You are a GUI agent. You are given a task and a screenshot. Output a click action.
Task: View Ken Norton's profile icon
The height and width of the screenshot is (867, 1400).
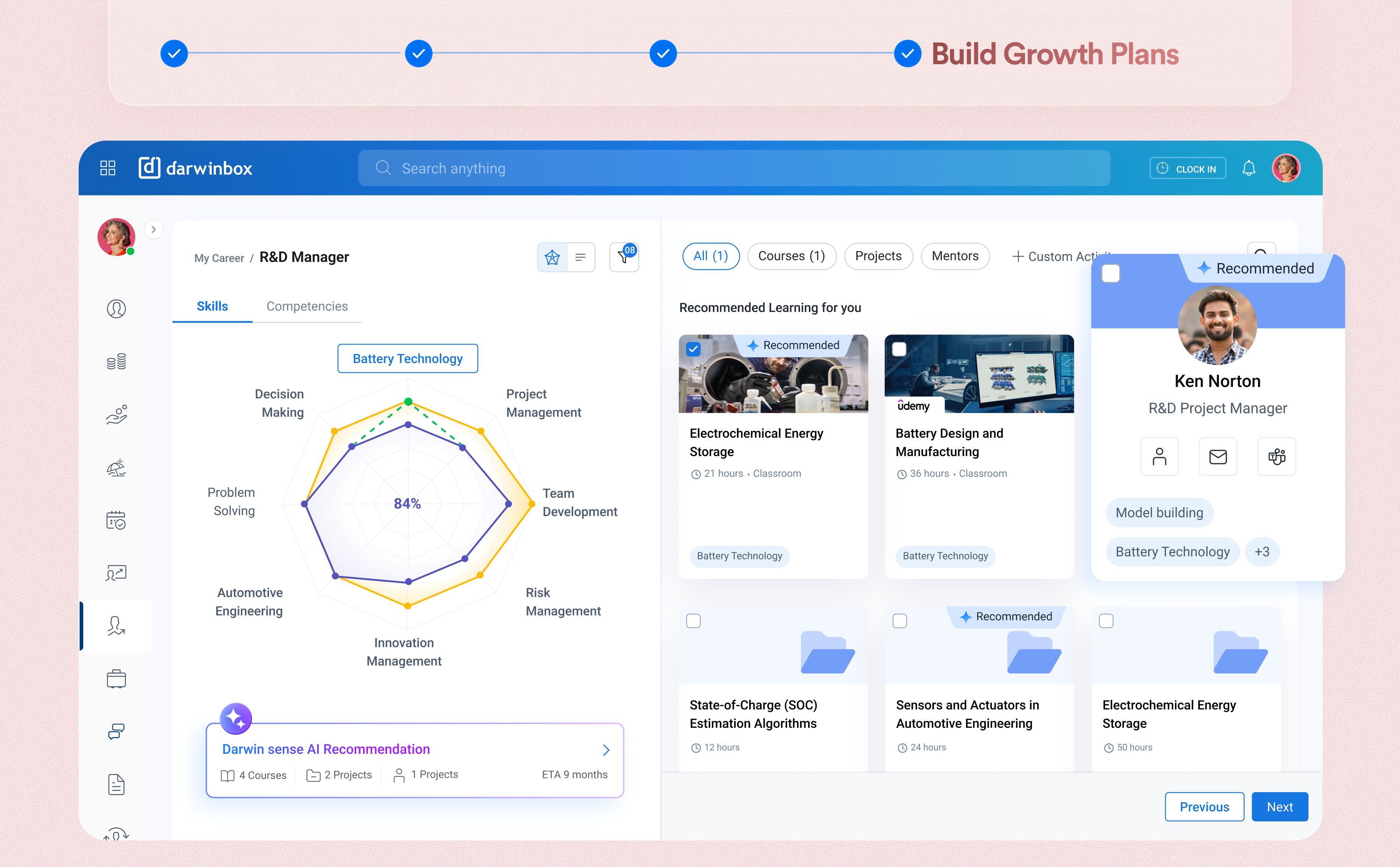pyautogui.click(x=1159, y=456)
